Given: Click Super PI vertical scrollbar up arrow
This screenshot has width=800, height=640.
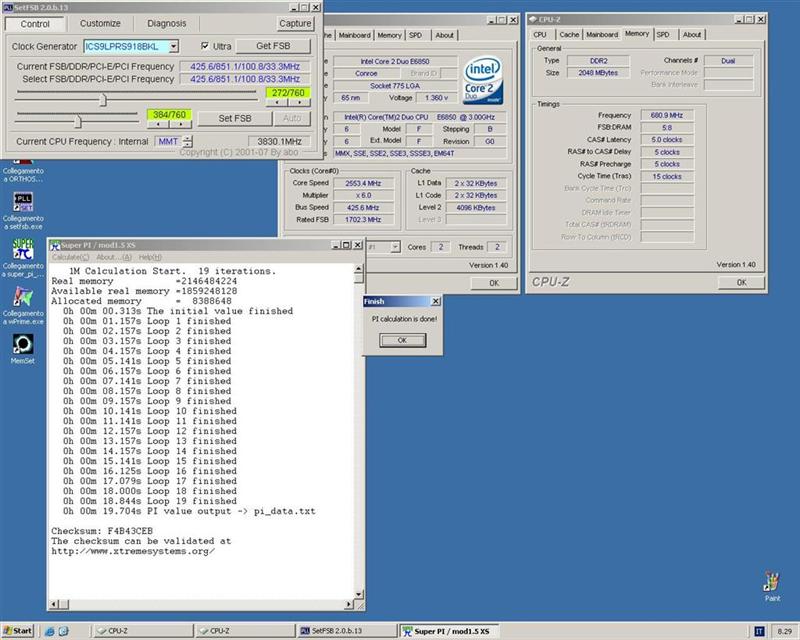Looking at the screenshot, I should coord(359,268).
